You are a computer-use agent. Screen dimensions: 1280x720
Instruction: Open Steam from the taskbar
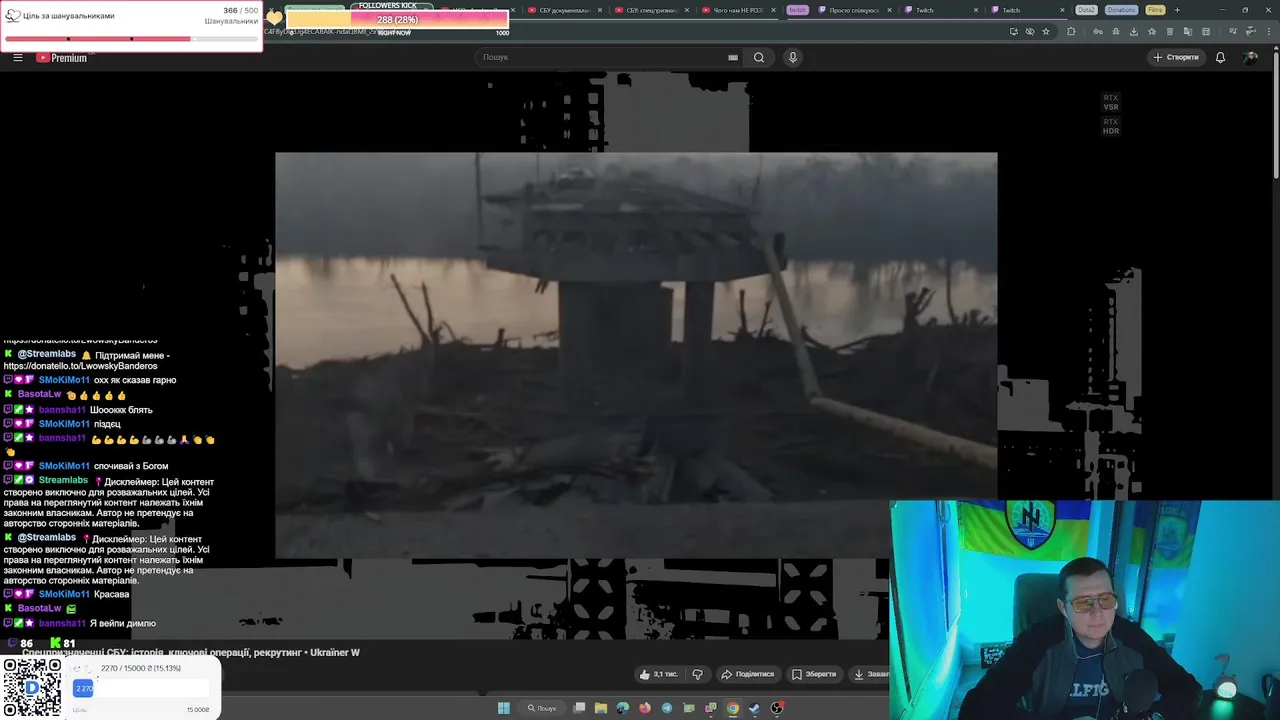pos(754,708)
